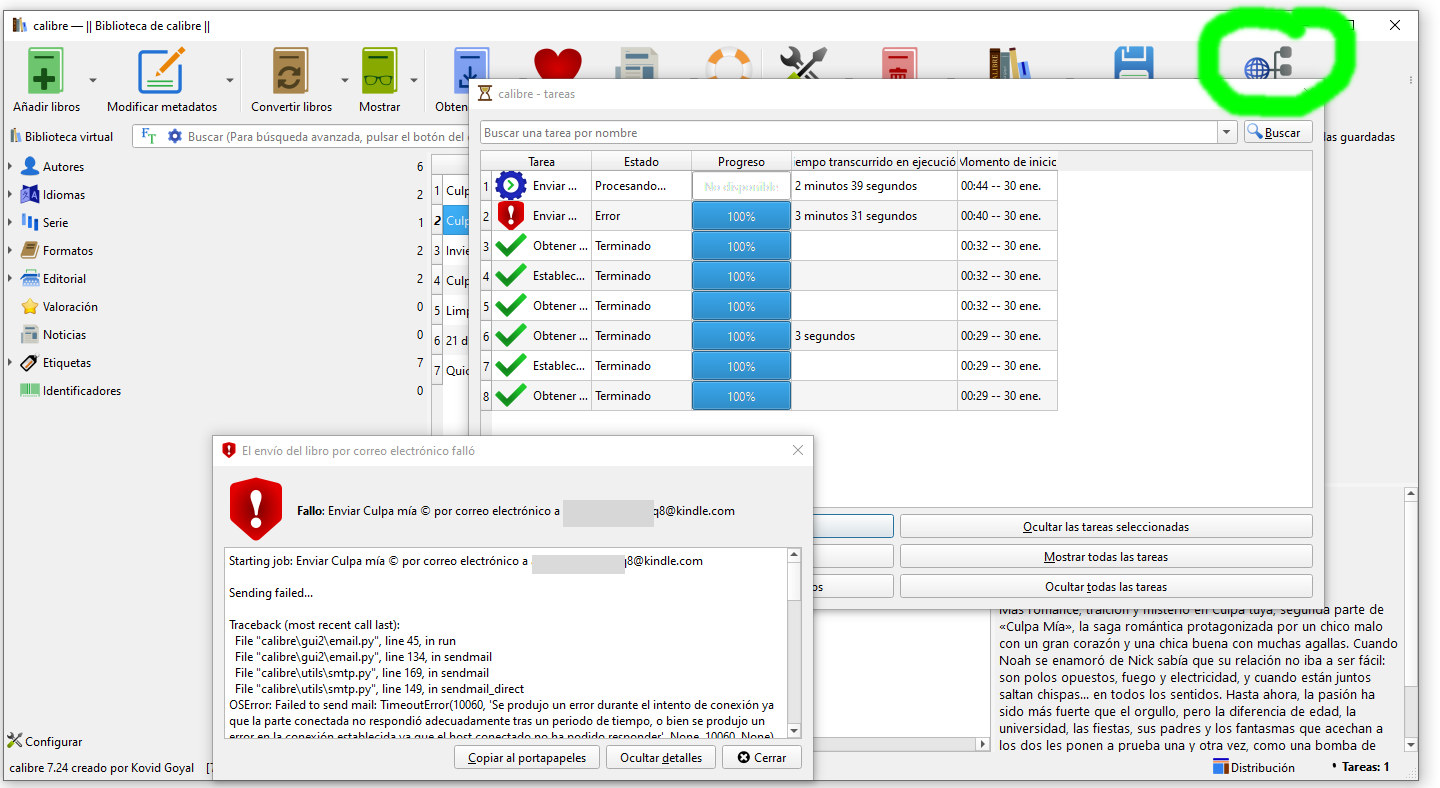
Task: Open the Biblioteca virtual menu
Action: tap(61, 136)
